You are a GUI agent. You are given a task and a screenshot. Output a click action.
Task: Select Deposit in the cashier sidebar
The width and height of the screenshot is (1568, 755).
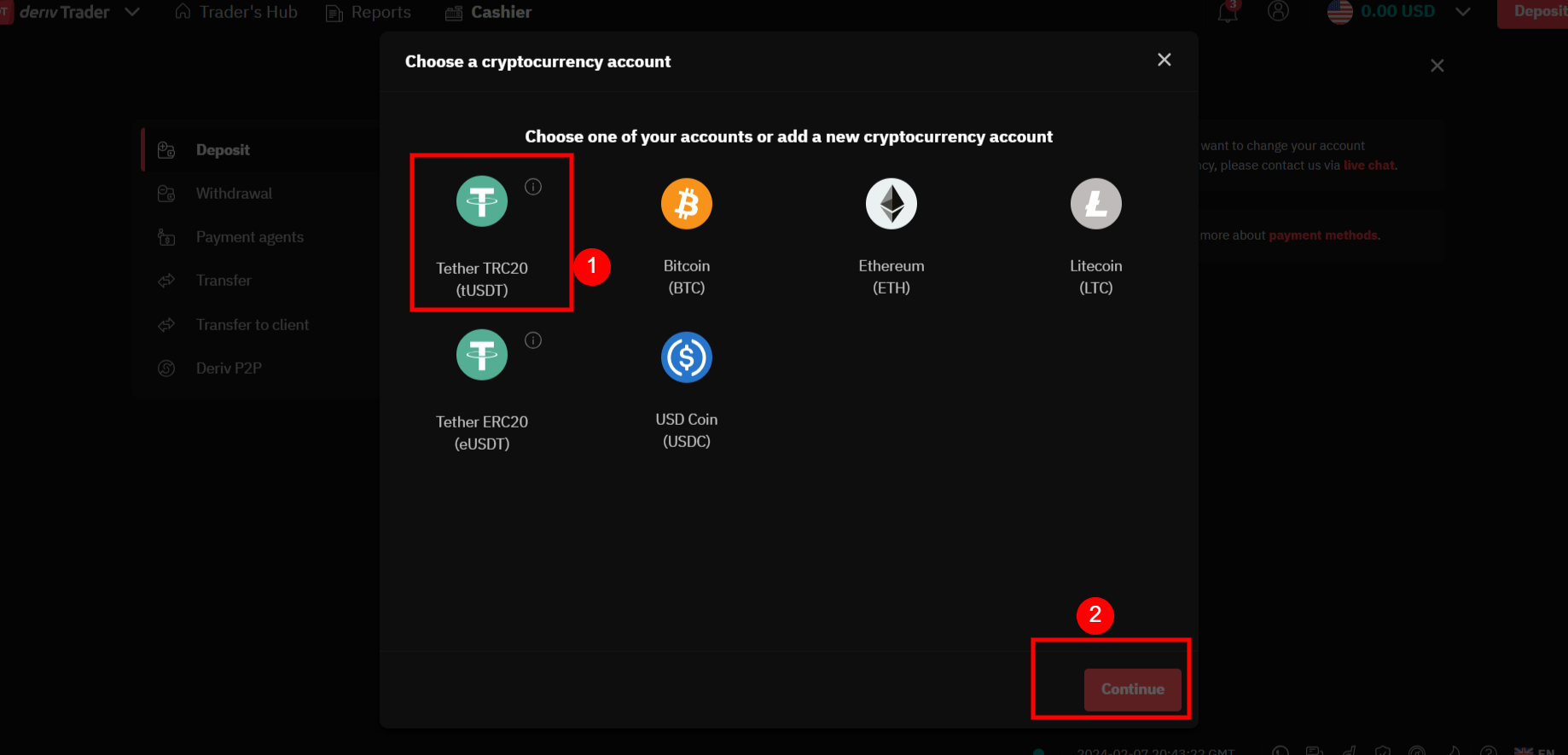(x=260, y=150)
